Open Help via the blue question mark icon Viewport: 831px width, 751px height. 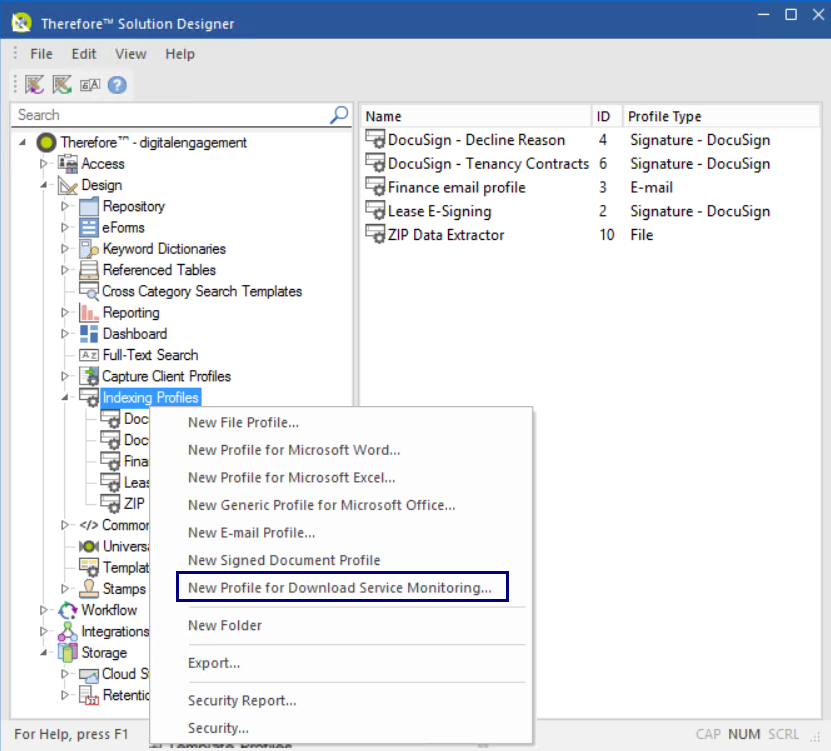pos(117,85)
